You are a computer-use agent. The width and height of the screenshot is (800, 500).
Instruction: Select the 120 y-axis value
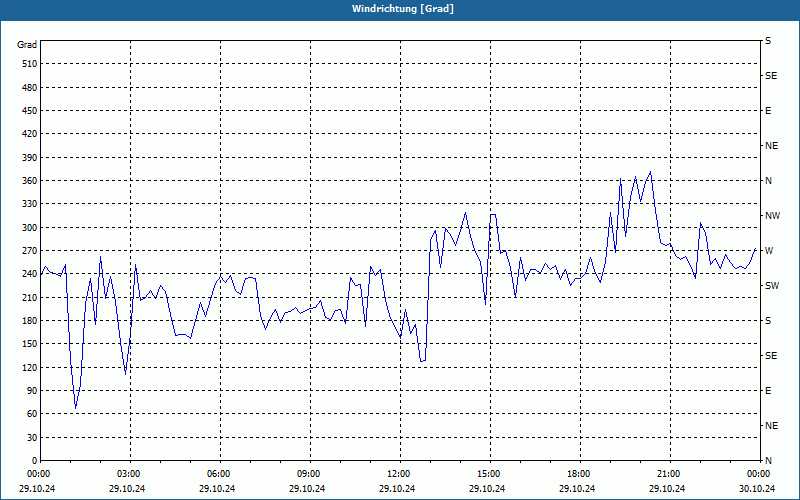coord(30,367)
